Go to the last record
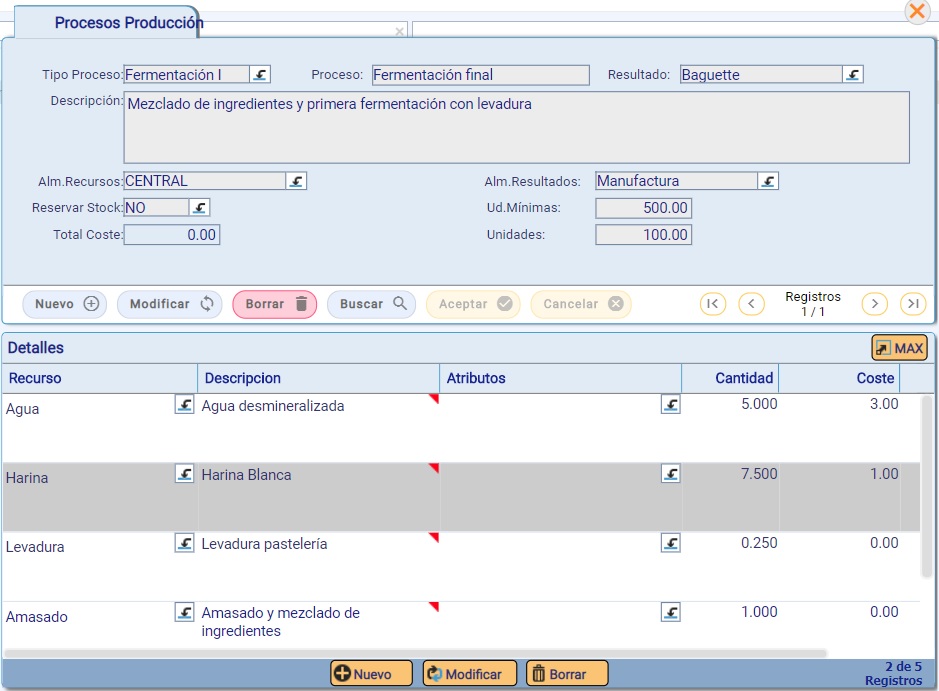939x691 pixels. [913, 304]
